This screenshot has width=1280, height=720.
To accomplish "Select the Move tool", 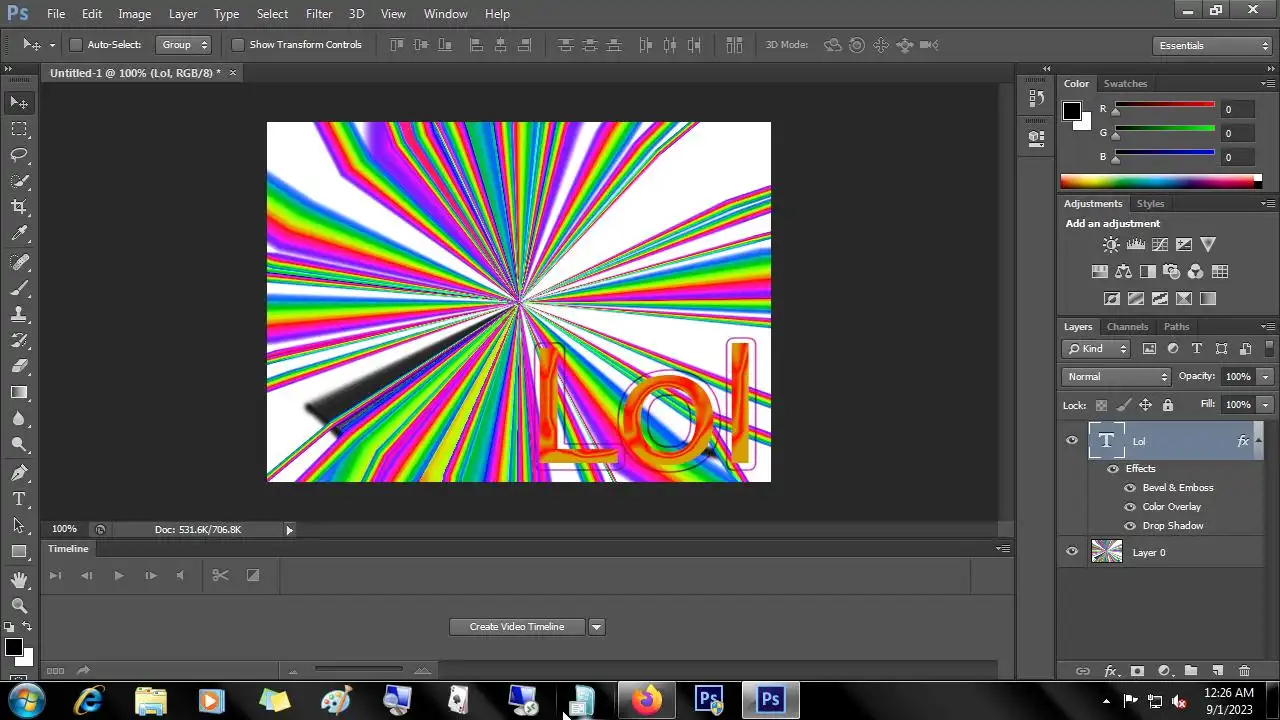I will click(x=19, y=102).
